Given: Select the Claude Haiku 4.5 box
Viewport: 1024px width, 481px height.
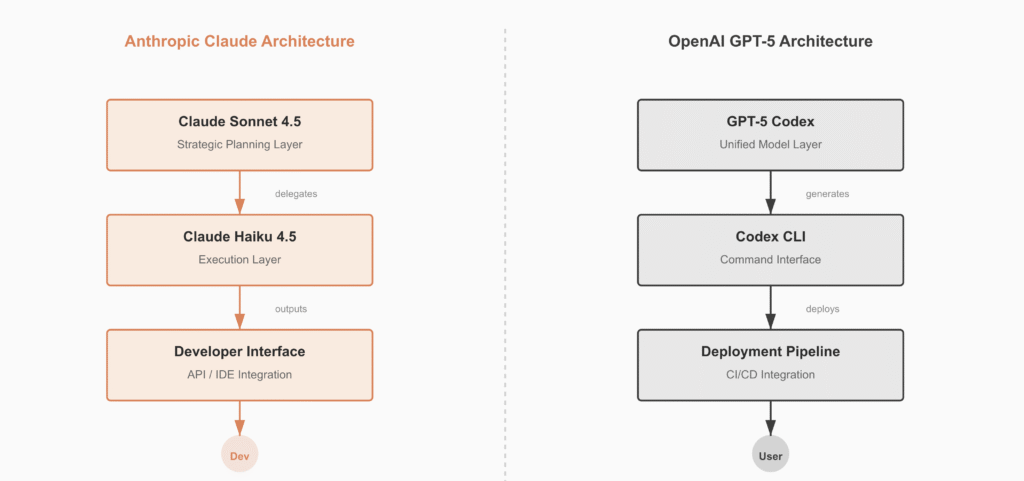Looking at the screenshot, I should [x=239, y=249].
